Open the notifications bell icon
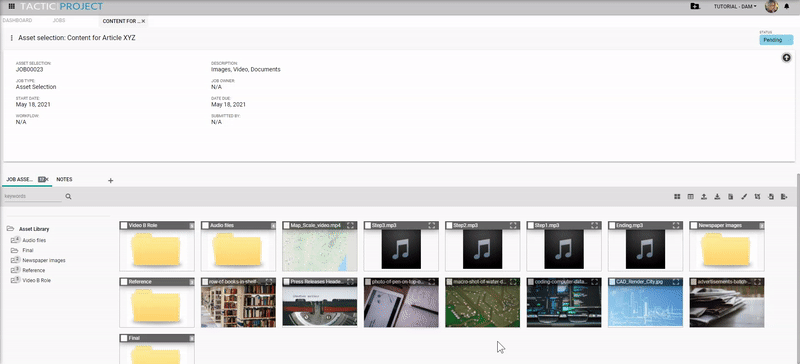This screenshot has height=364, width=800. pyautogui.click(x=786, y=7)
